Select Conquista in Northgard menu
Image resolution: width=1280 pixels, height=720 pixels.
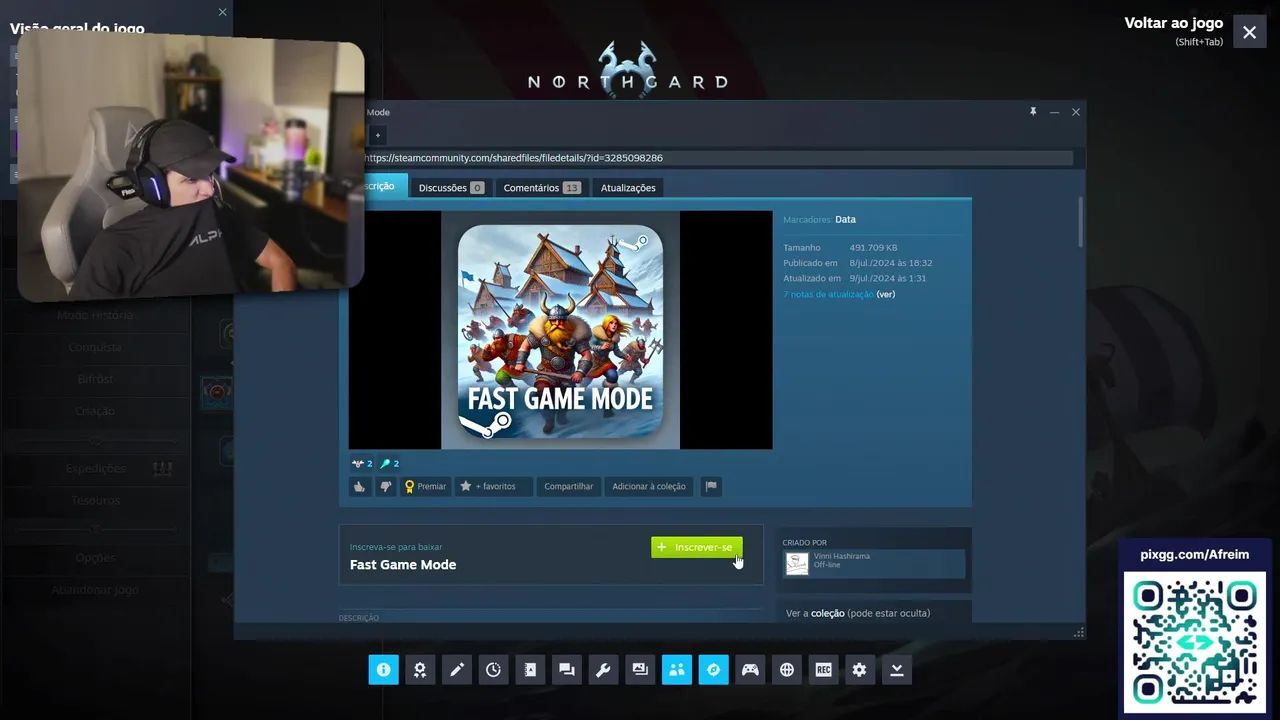[95, 347]
